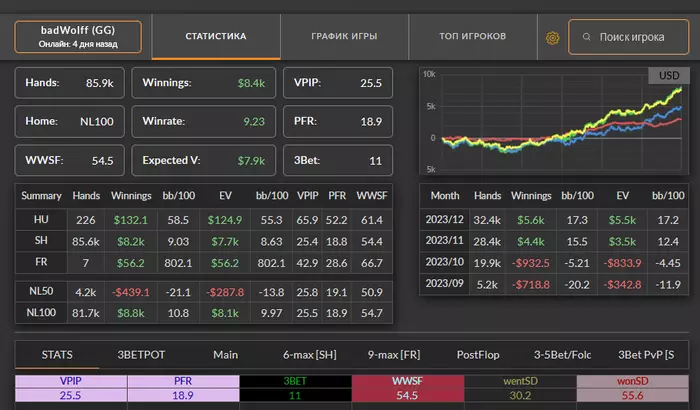Select the STATS sub-tab
Screen dimensions: 700x410
point(57,355)
